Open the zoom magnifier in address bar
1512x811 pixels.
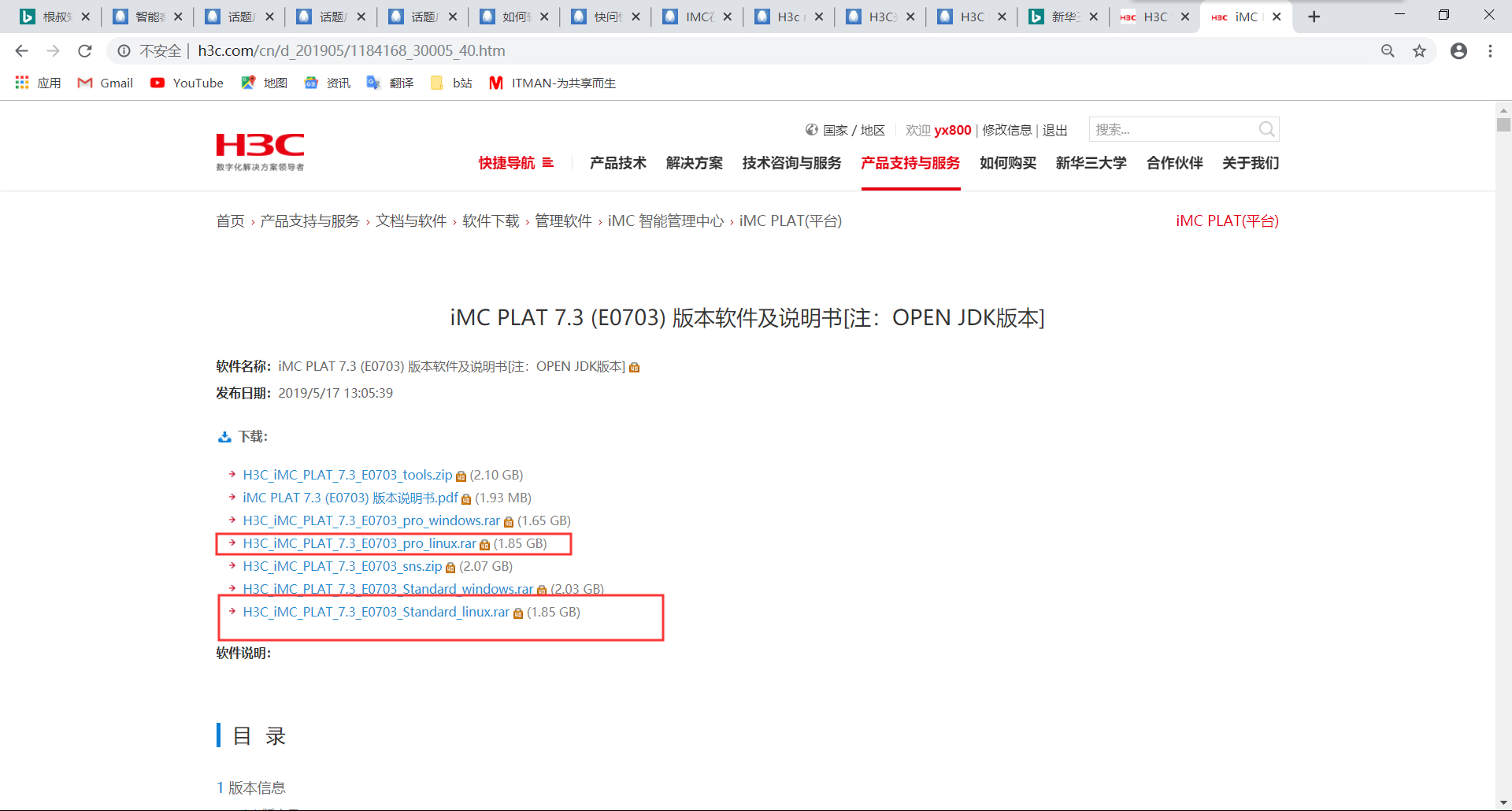tap(1388, 51)
